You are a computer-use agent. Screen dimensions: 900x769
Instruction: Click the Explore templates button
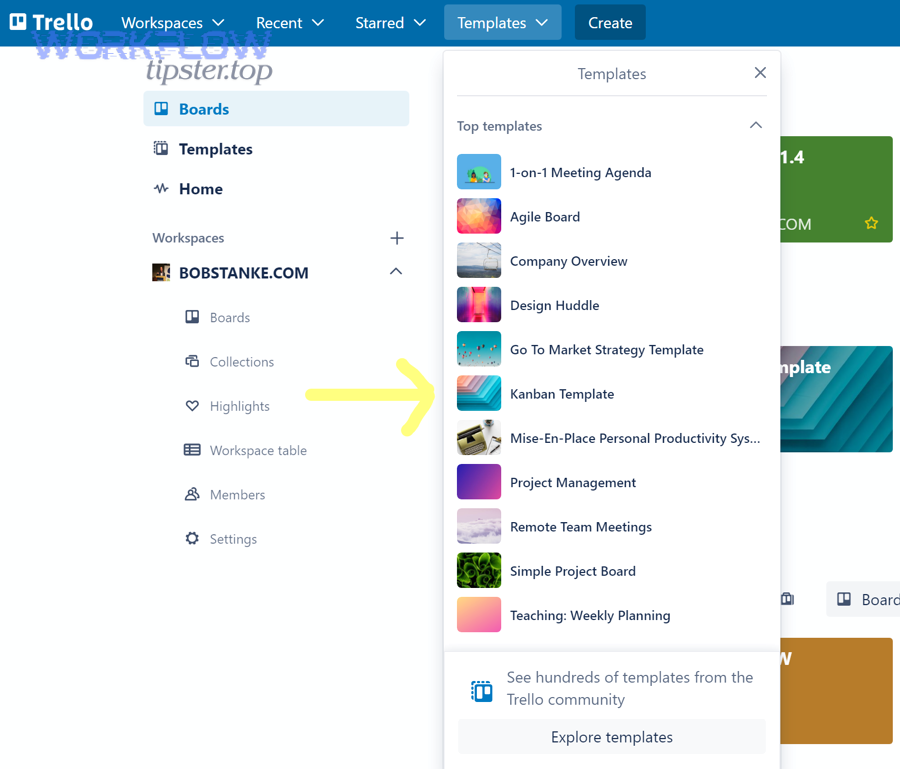coord(611,736)
